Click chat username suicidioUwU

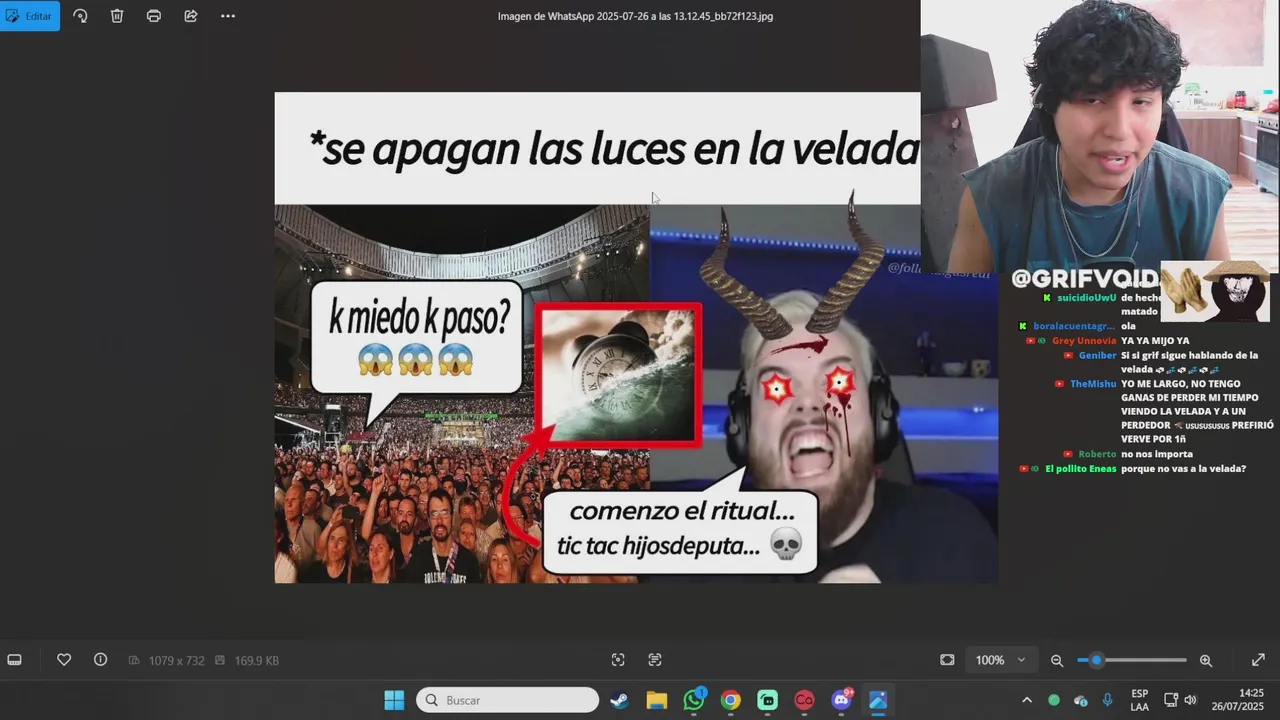pyautogui.click(x=1085, y=298)
